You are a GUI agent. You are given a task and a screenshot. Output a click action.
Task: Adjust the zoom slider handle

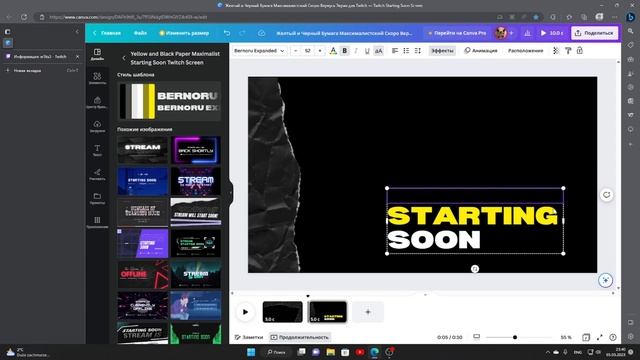[515, 337]
